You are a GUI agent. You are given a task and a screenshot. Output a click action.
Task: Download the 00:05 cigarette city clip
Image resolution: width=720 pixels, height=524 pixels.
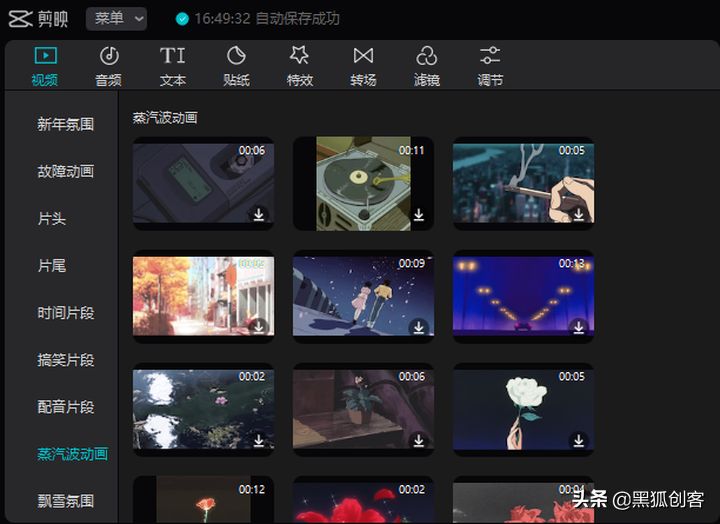pos(579,214)
